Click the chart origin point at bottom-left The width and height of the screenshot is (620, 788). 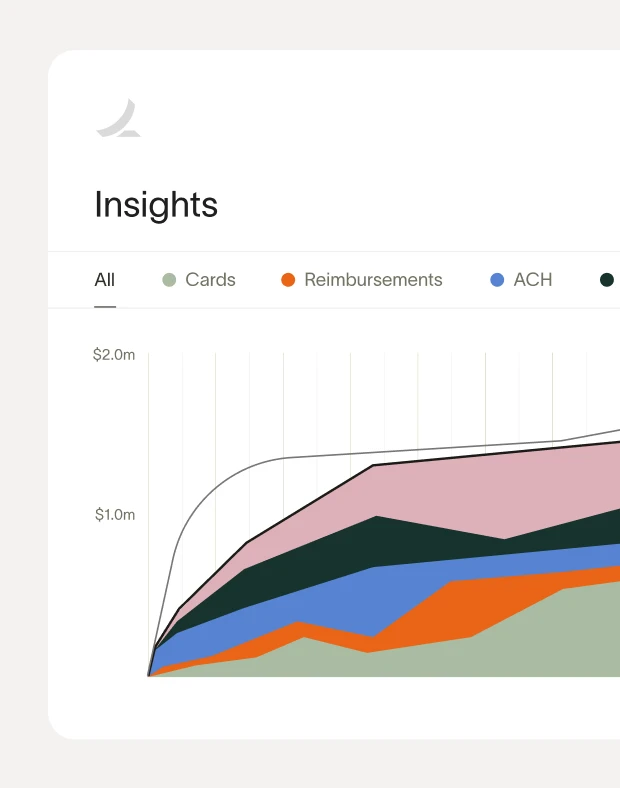149,676
